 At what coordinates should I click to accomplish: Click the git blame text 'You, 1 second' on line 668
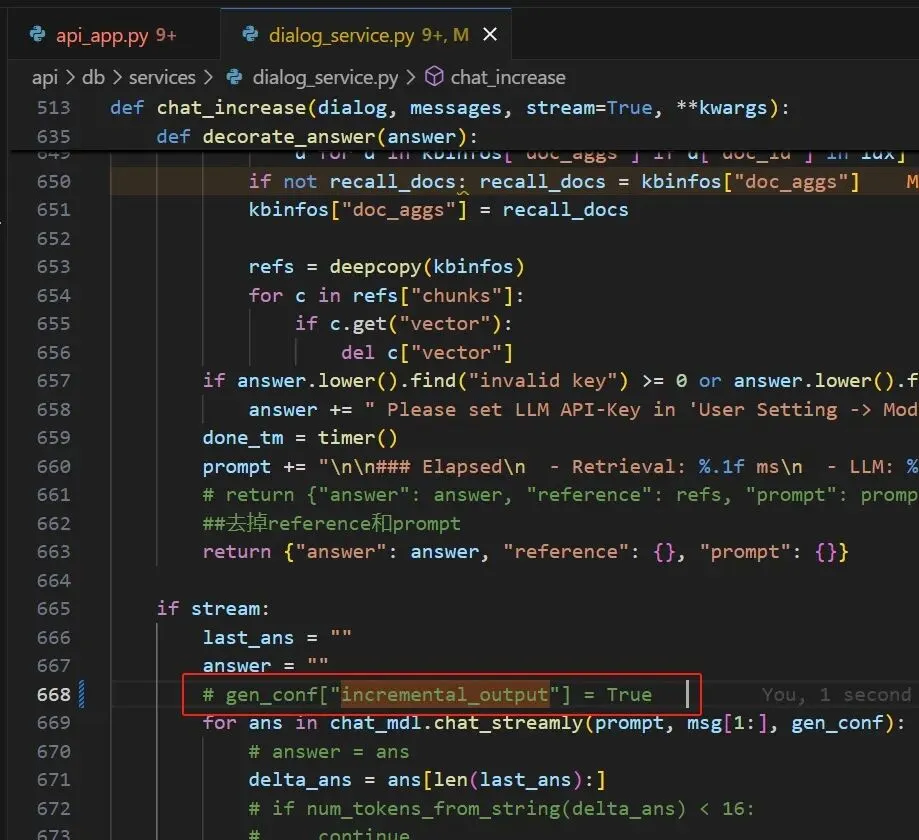click(x=837, y=695)
